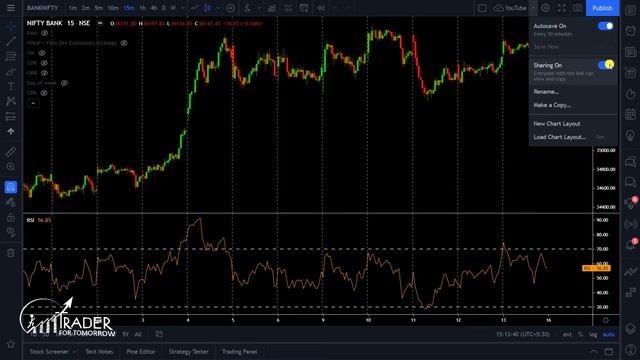The height and width of the screenshot is (360, 640).
Task: Click the BANKNIFTY symbol search field
Action: (x=42, y=8)
